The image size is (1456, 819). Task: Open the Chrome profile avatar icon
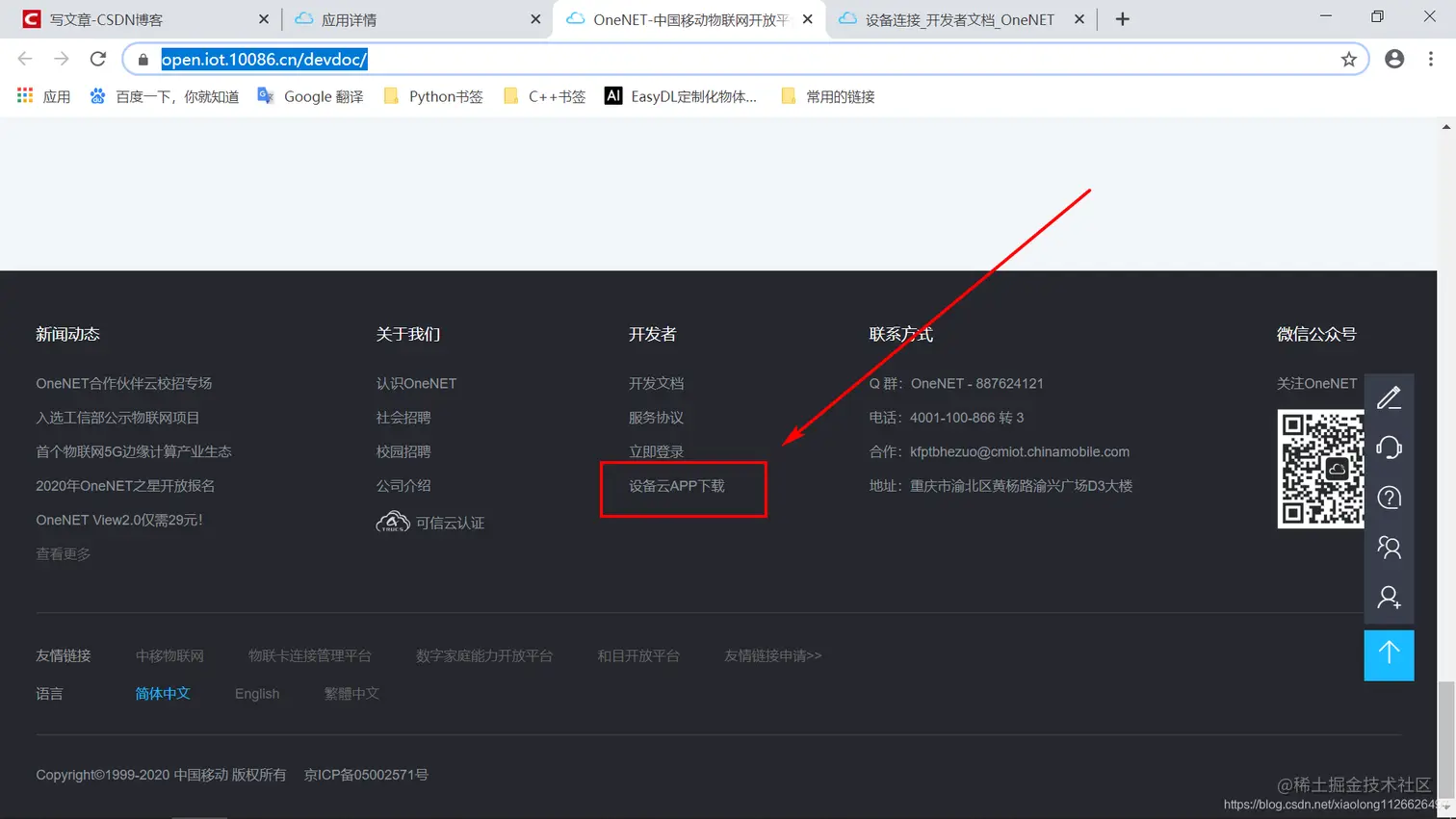[1394, 59]
